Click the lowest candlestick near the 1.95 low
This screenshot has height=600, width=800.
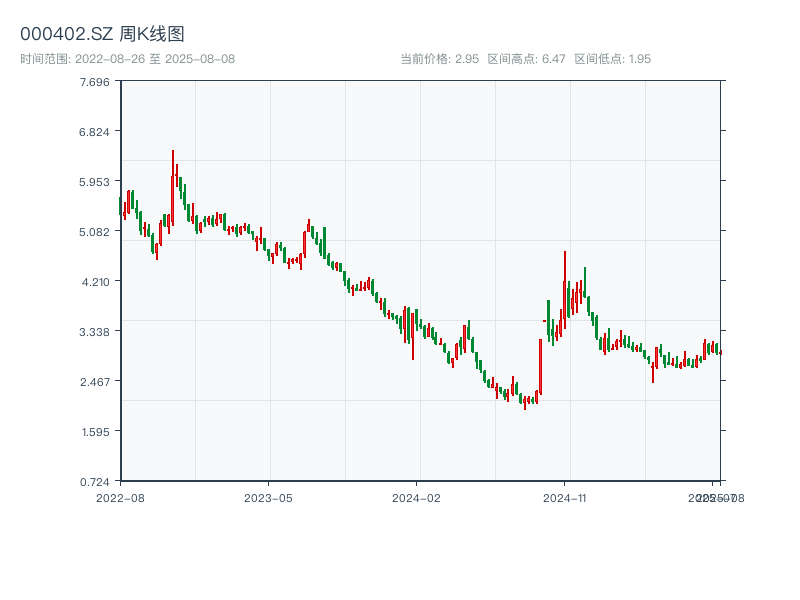(x=525, y=403)
